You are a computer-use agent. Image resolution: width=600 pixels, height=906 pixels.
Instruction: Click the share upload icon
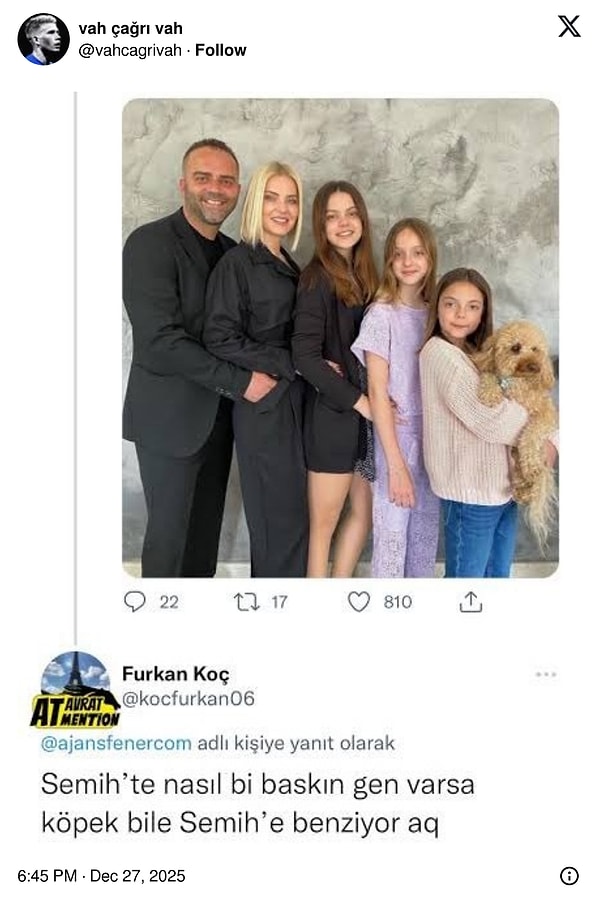471,601
